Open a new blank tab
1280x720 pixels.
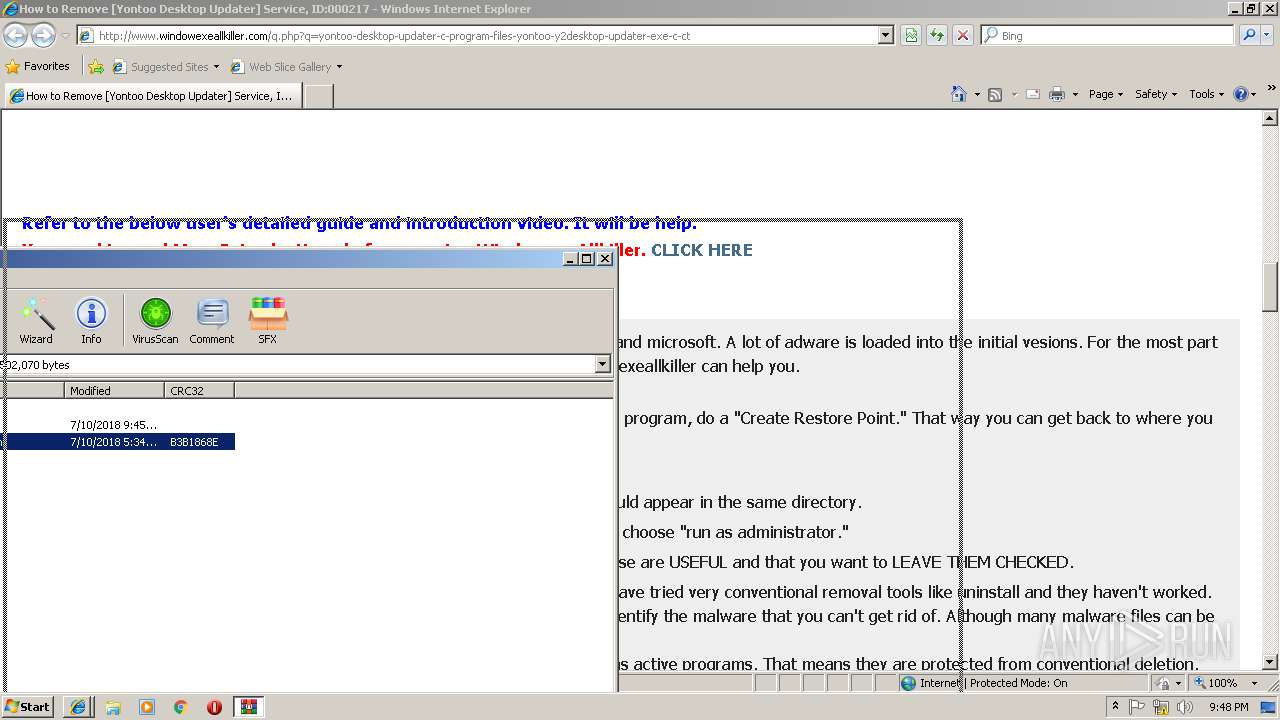pyautogui.click(x=318, y=96)
